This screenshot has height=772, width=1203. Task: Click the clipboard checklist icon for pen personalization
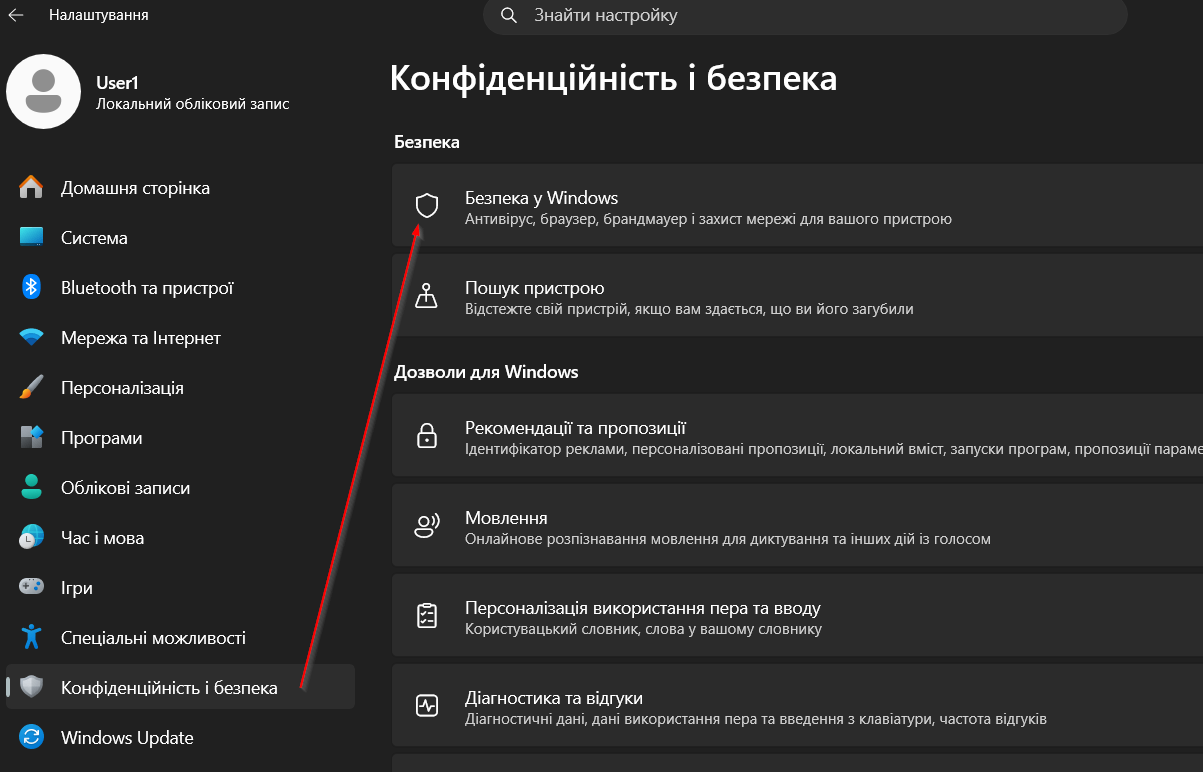tap(427, 615)
